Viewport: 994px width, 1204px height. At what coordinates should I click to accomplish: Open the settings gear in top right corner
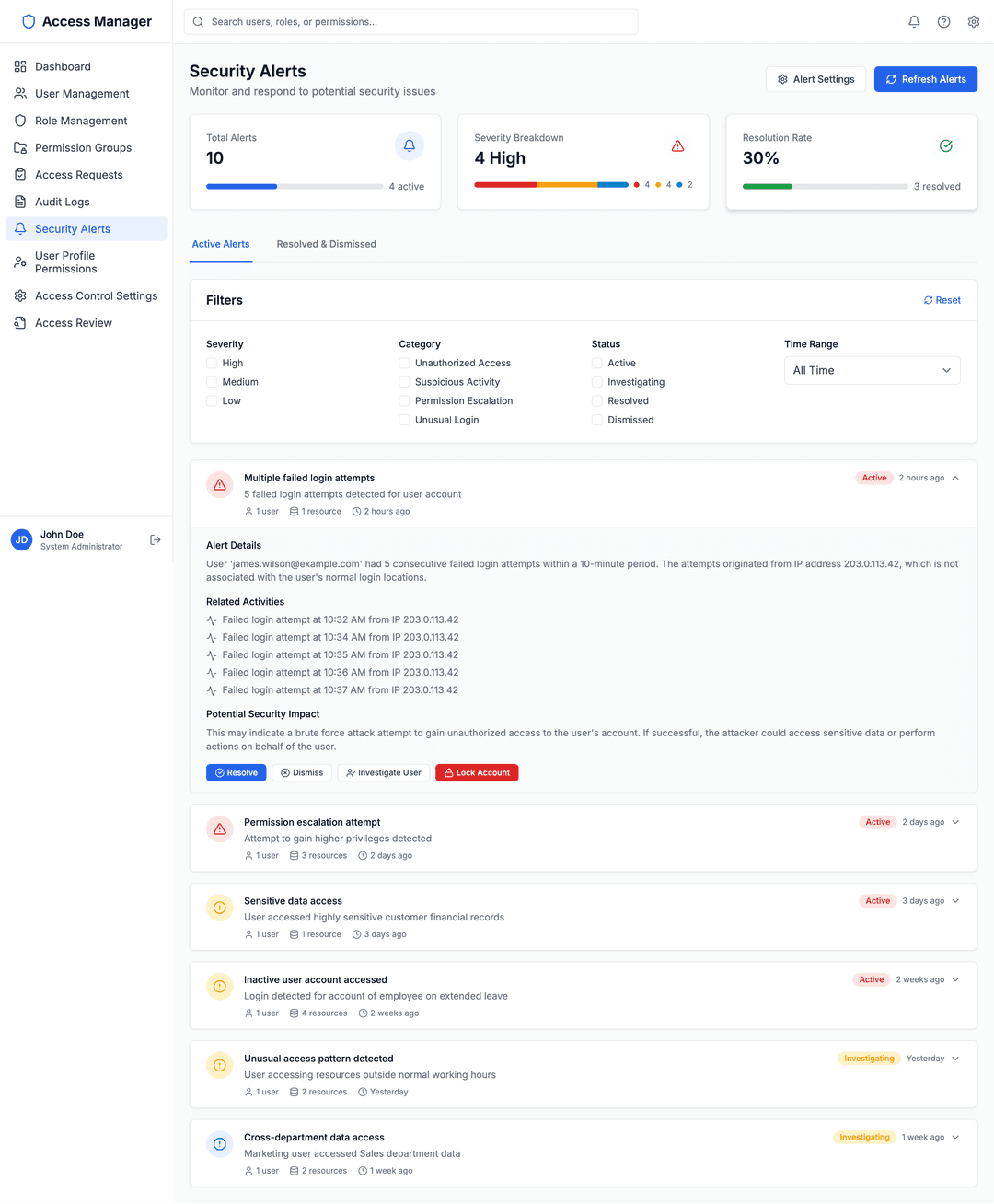point(974,21)
